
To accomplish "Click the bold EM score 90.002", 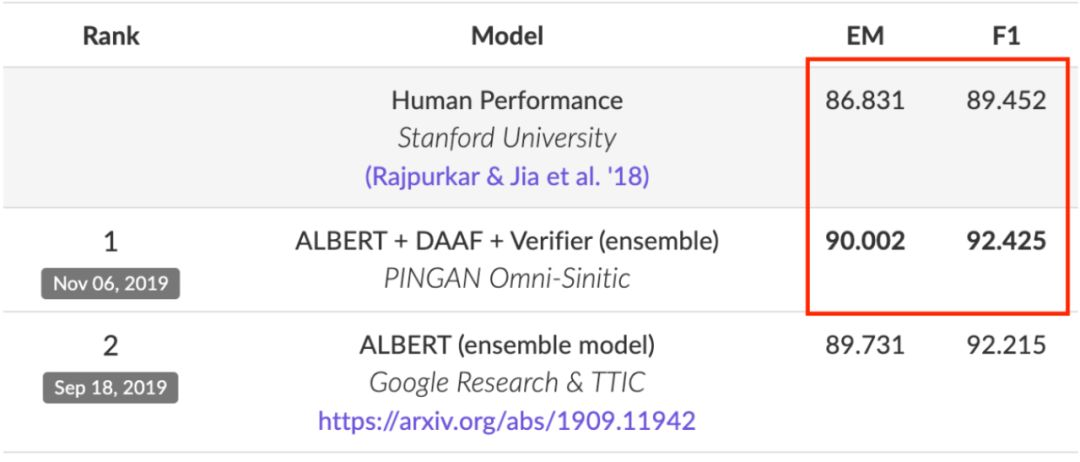I will pos(865,241).
